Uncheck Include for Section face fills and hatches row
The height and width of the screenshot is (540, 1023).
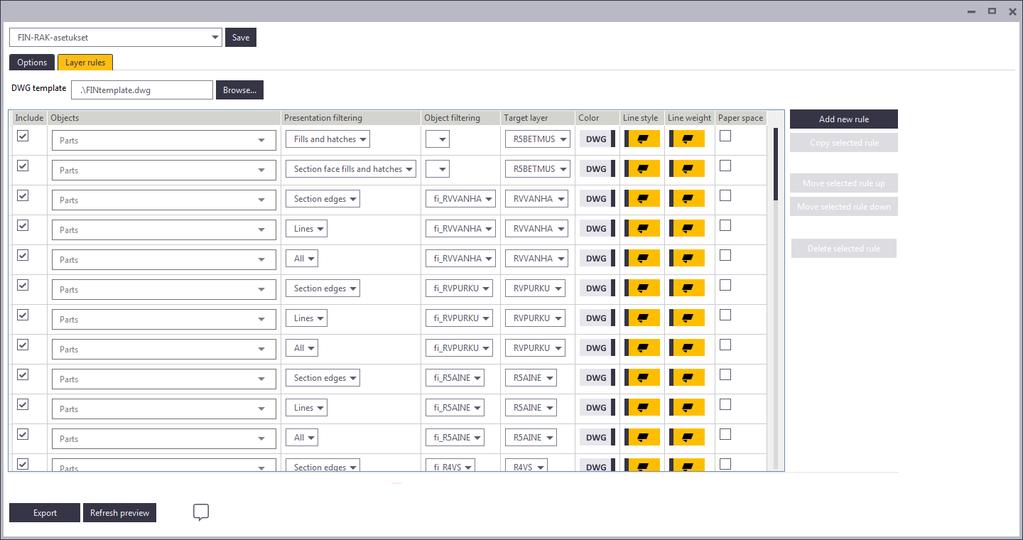tap(23, 166)
